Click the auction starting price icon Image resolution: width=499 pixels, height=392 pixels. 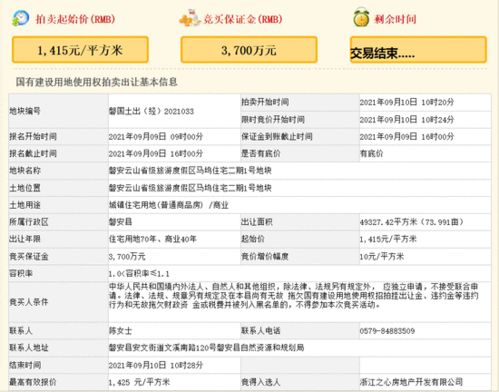20,18
